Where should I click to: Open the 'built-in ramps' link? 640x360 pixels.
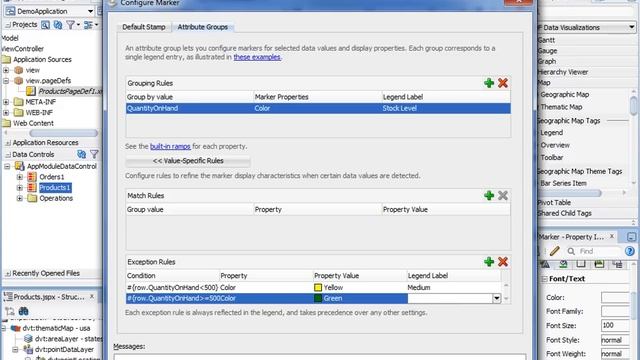pyautogui.click(x=170, y=146)
